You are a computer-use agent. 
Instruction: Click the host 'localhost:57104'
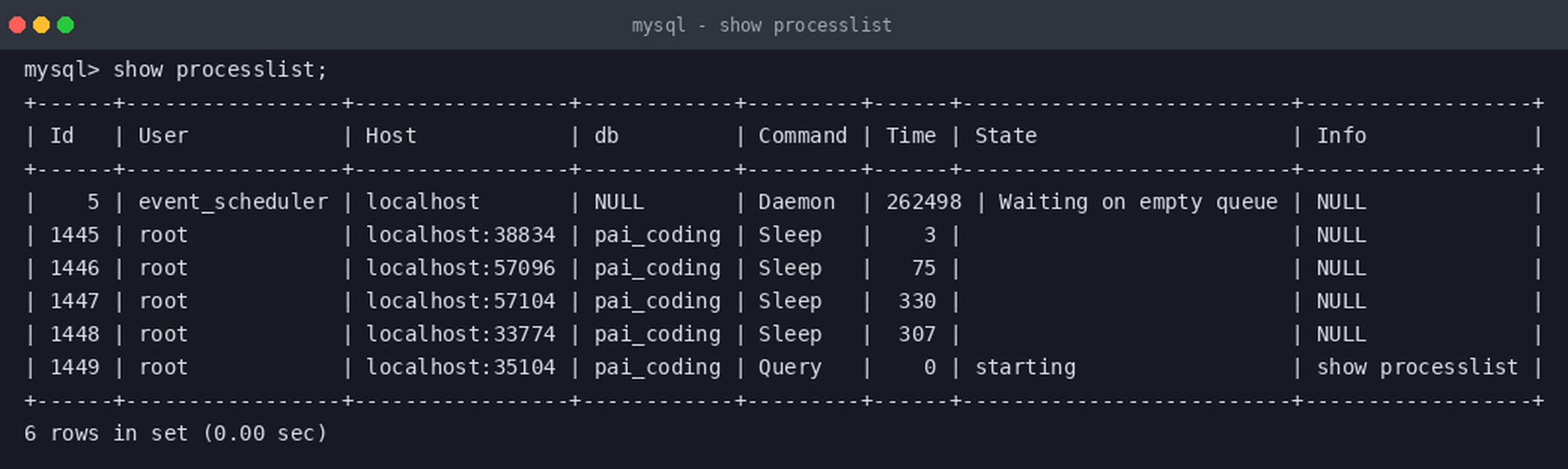point(460,301)
